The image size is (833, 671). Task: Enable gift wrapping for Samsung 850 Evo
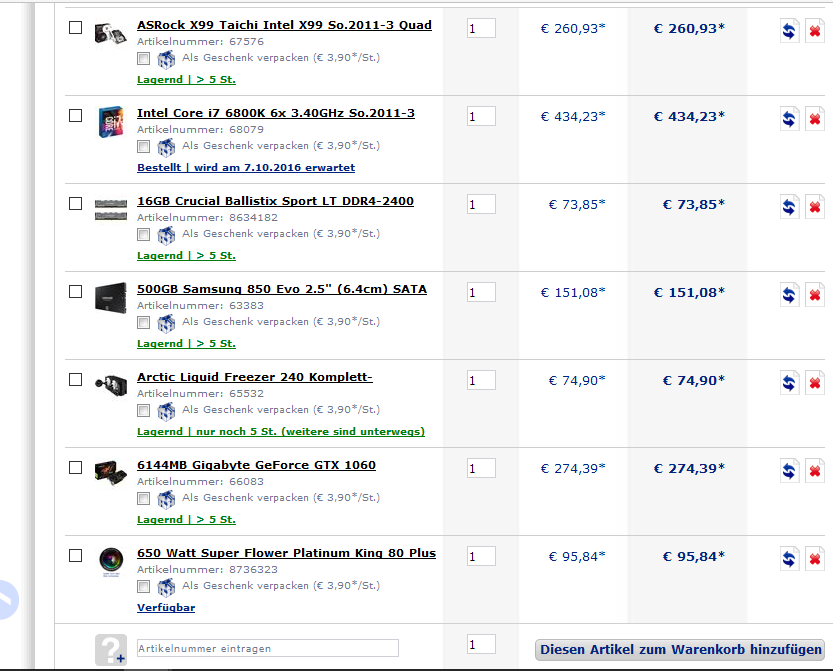point(143,322)
